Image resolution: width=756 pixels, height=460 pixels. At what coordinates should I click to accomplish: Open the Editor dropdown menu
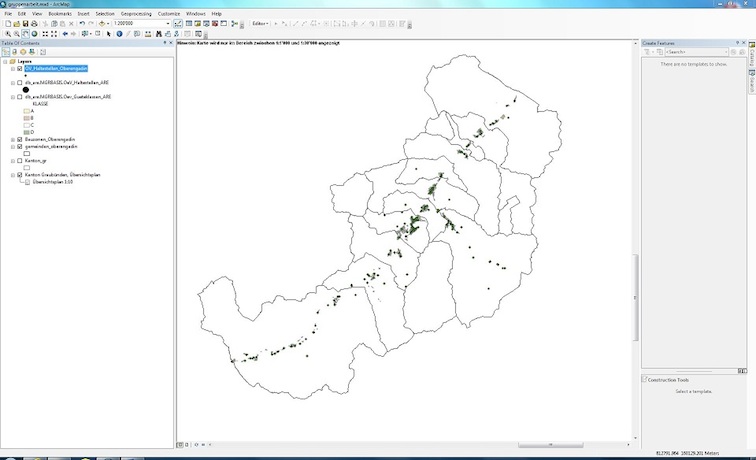(x=260, y=22)
